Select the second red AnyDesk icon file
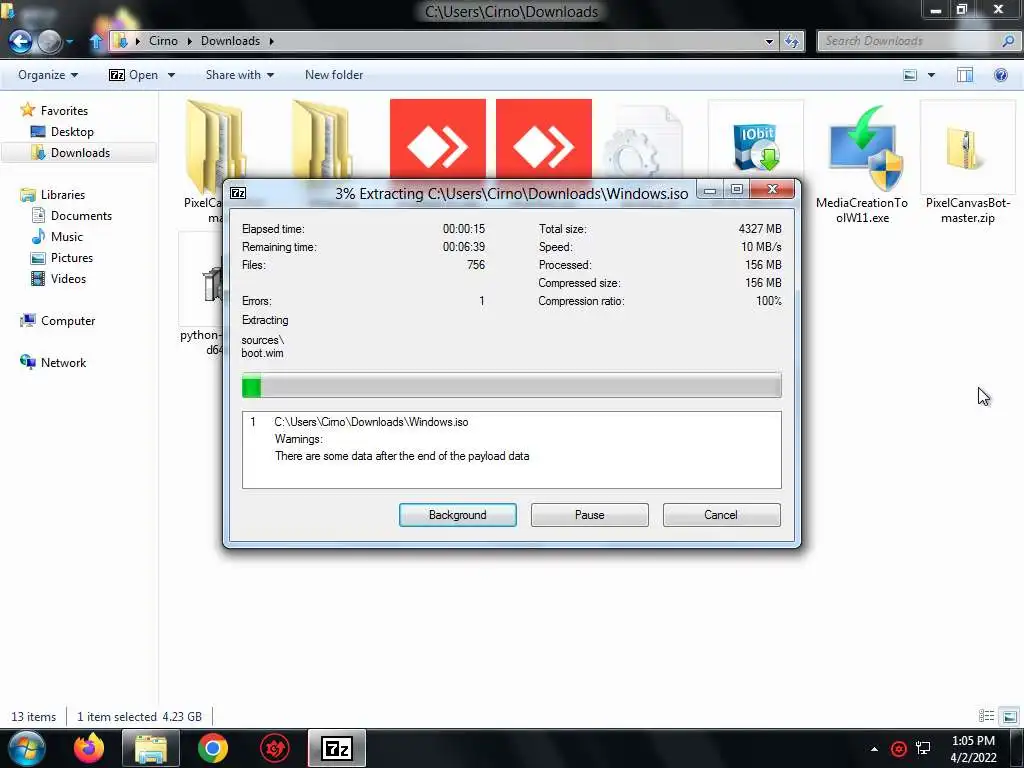1024x768 pixels. click(x=543, y=139)
